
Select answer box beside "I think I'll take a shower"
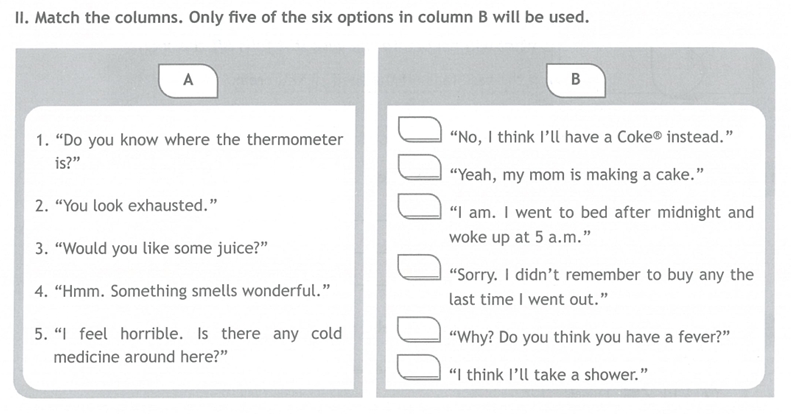point(420,367)
